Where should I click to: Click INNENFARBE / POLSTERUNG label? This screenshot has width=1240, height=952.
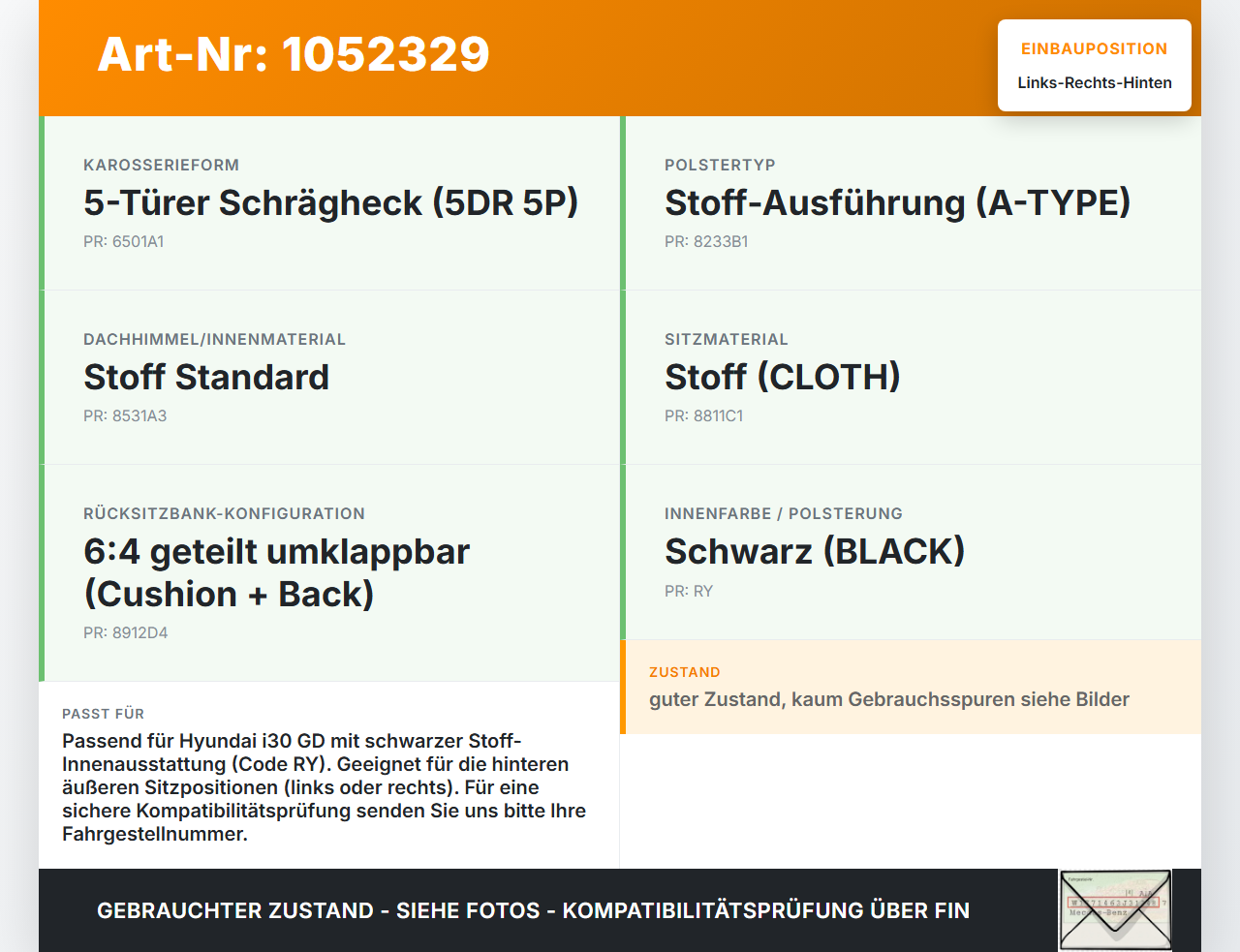[x=783, y=513]
